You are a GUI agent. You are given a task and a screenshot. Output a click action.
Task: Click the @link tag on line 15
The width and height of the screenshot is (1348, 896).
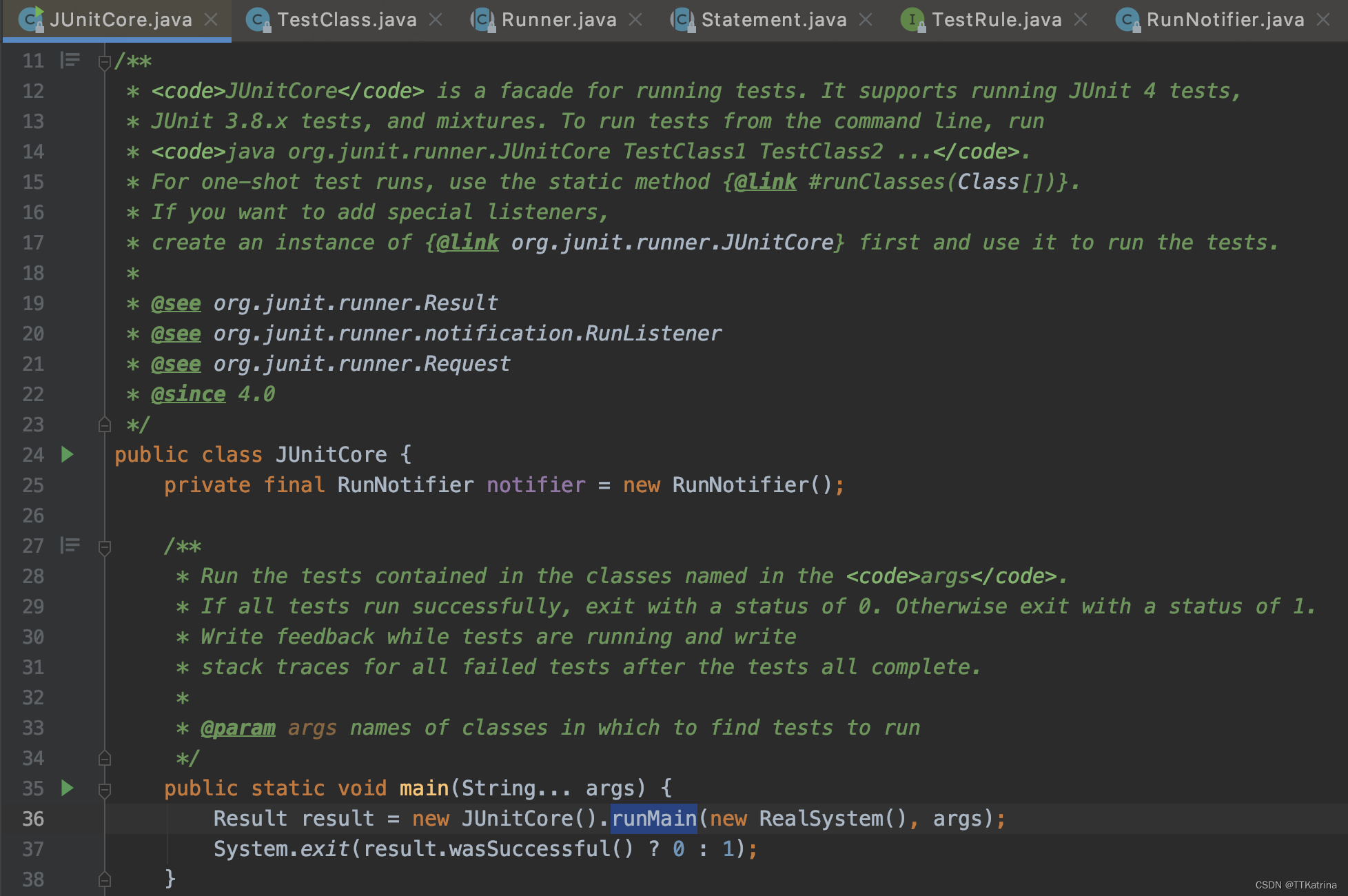pos(765,182)
